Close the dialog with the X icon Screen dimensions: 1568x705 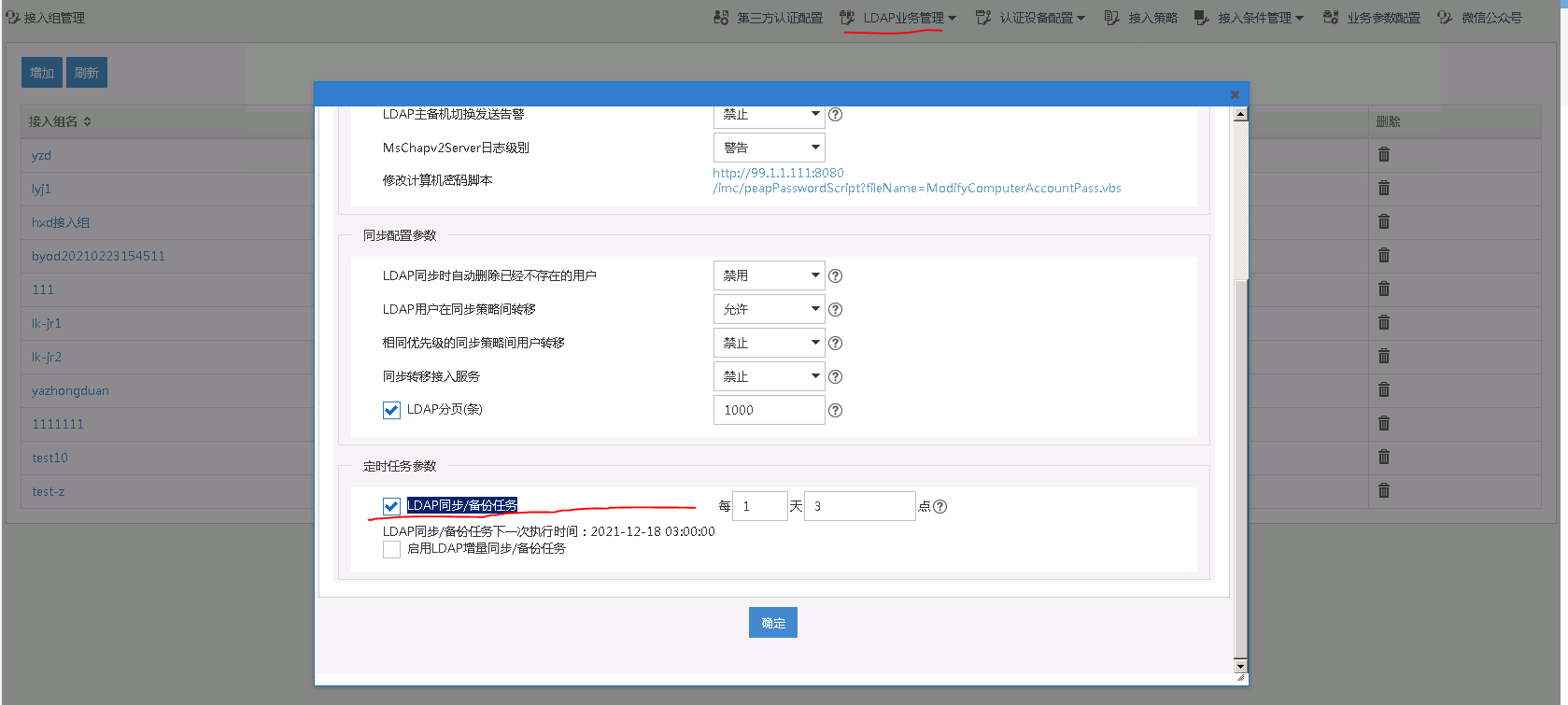click(x=1235, y=94)
